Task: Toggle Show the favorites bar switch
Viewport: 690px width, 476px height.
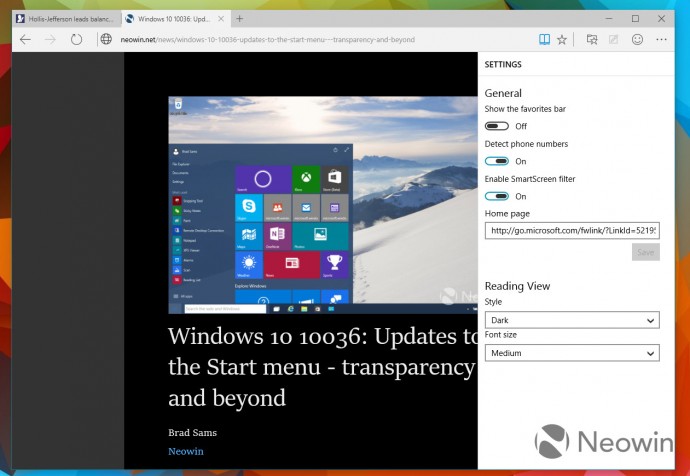Action: [497, 126]
